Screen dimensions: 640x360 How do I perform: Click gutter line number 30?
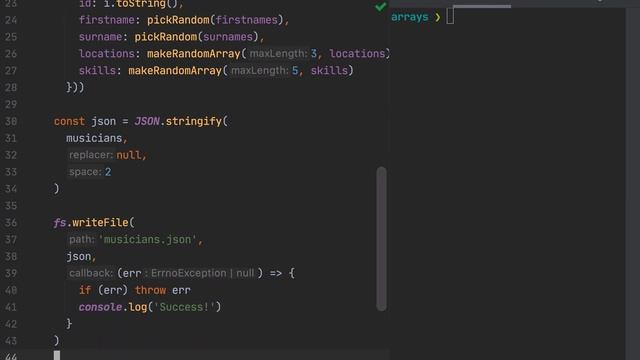pos(11,121)
